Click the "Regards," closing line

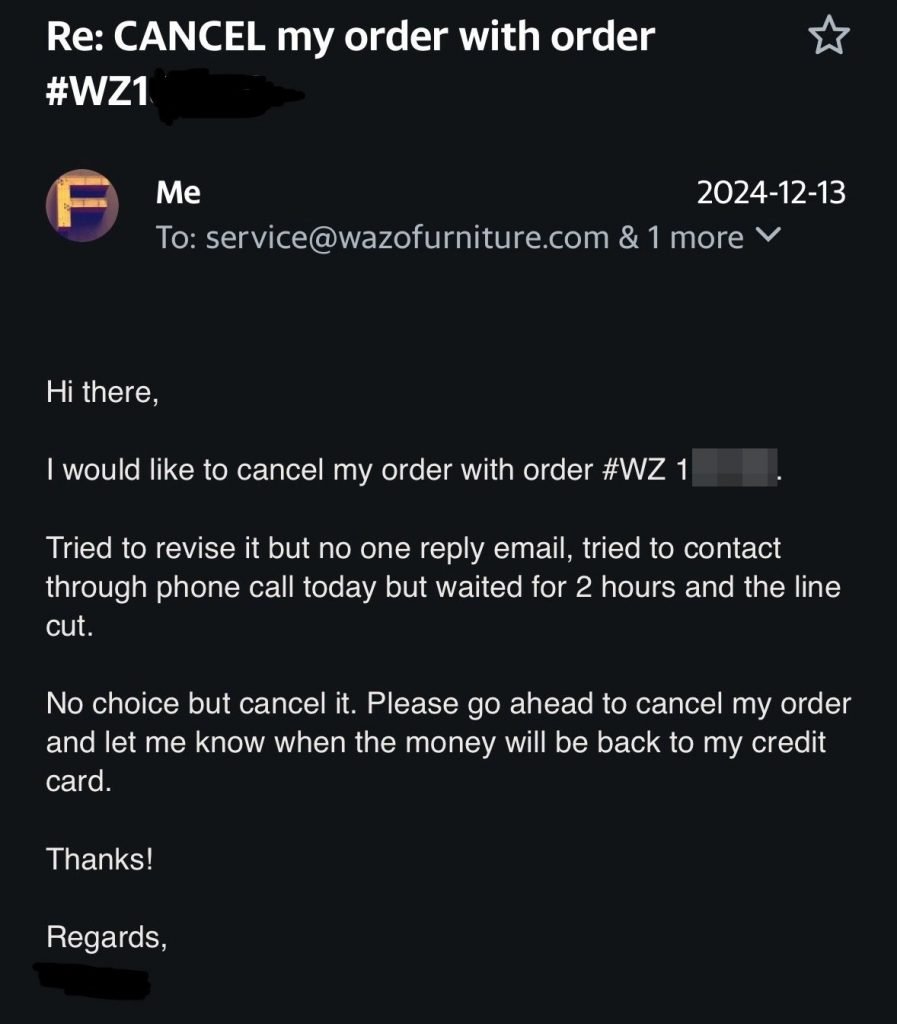[106, 937]
